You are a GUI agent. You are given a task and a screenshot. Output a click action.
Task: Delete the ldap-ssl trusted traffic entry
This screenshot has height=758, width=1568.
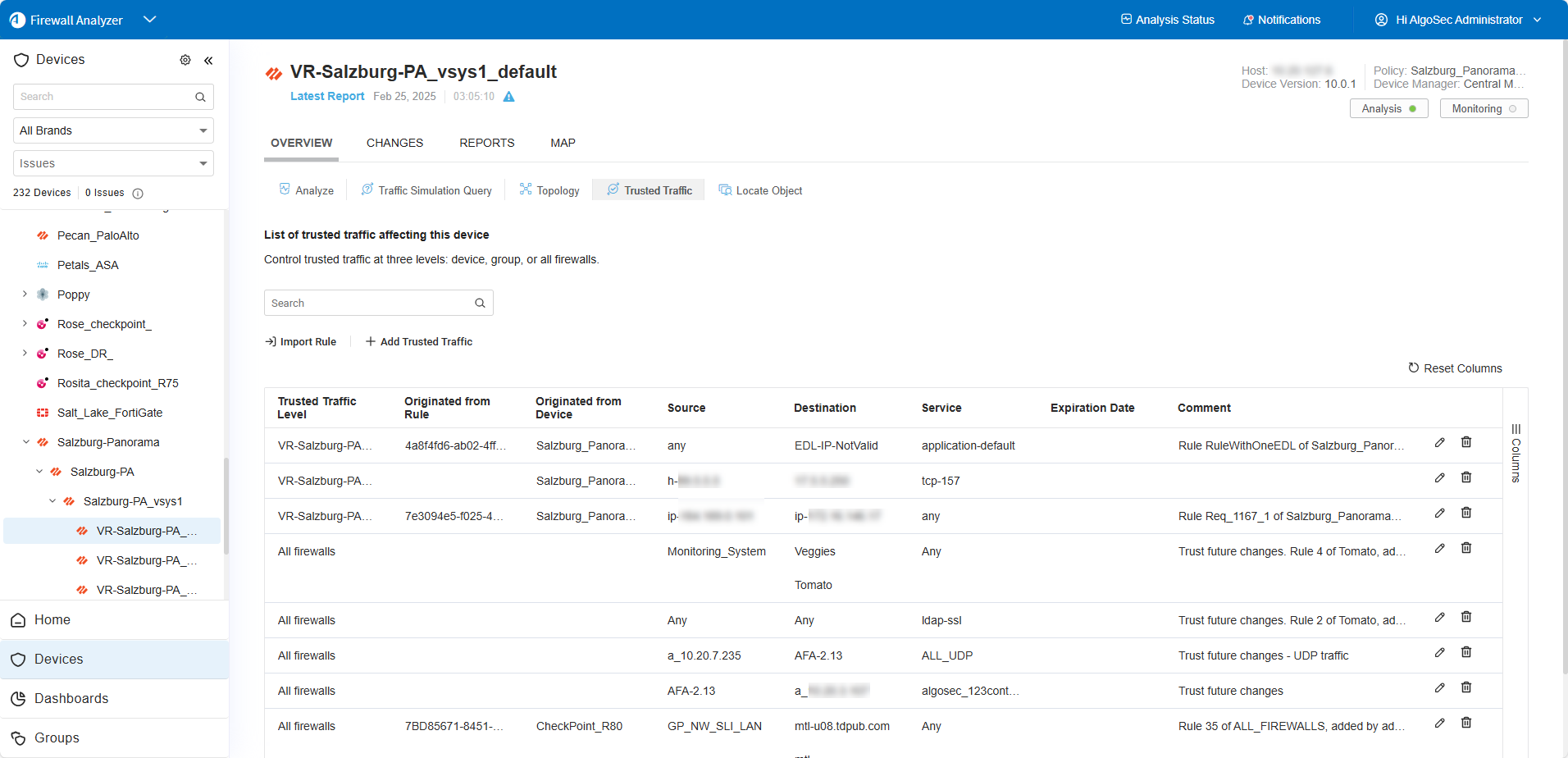point(1465,617)
